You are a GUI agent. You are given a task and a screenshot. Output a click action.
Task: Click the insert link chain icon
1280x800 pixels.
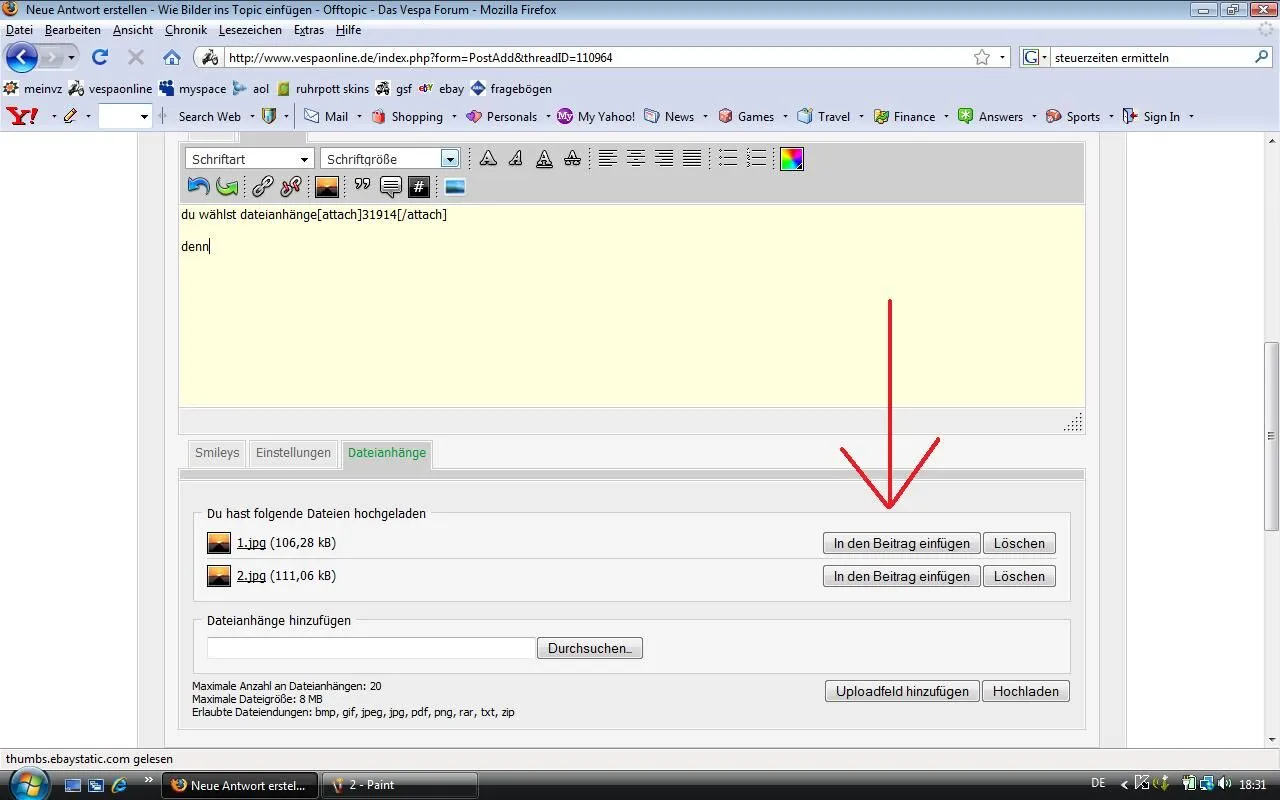262,186
